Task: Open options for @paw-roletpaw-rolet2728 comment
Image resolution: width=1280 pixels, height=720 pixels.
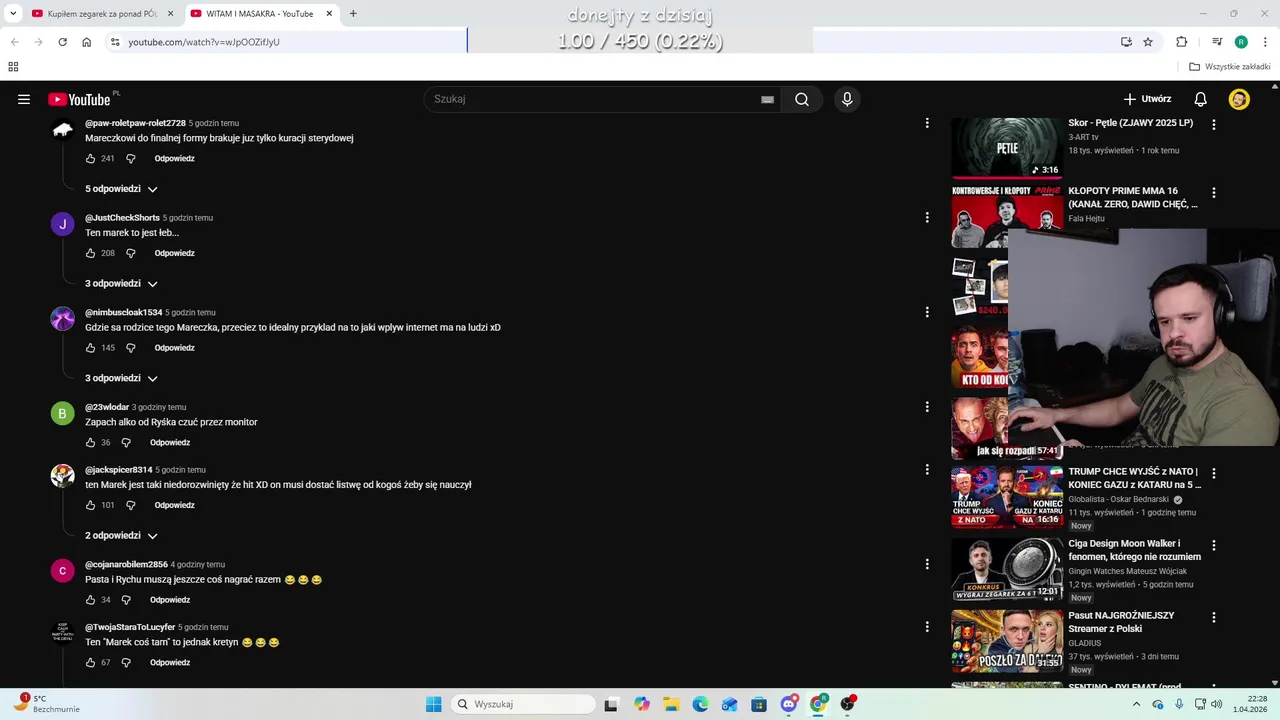Action: (x=927, y=123)
